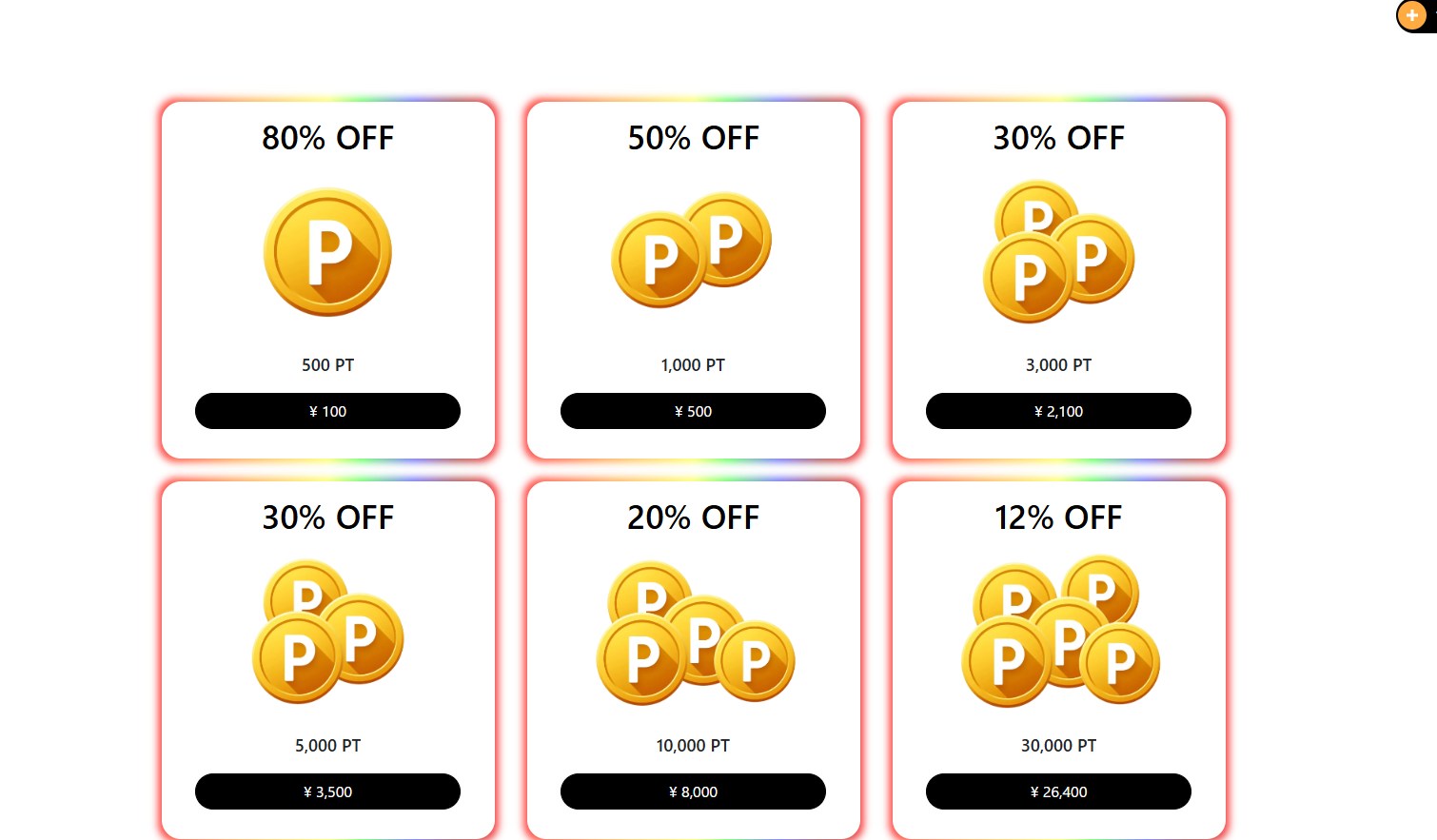Click the four-coin icon for 10,000 PT
Viewport: 1437px width, 840px height.
pos(695,633)
